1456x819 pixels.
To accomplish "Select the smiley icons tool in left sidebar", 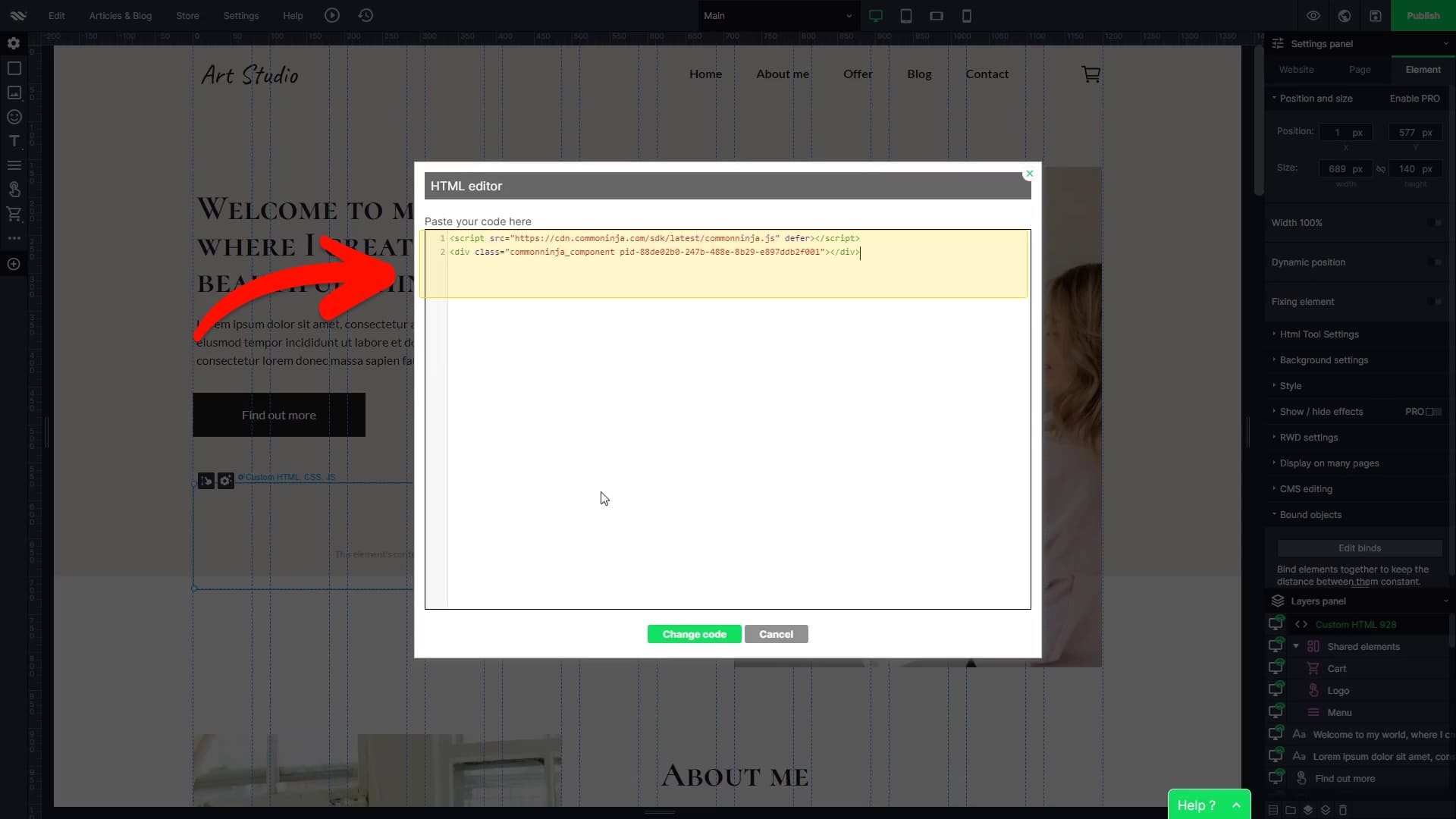I will tap(14, 117).
